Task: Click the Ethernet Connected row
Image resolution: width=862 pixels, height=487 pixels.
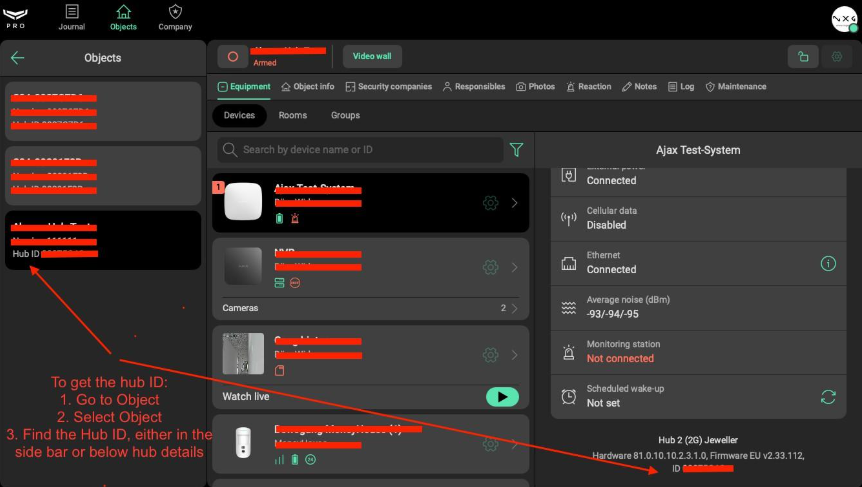Action: tap(698, 263)
